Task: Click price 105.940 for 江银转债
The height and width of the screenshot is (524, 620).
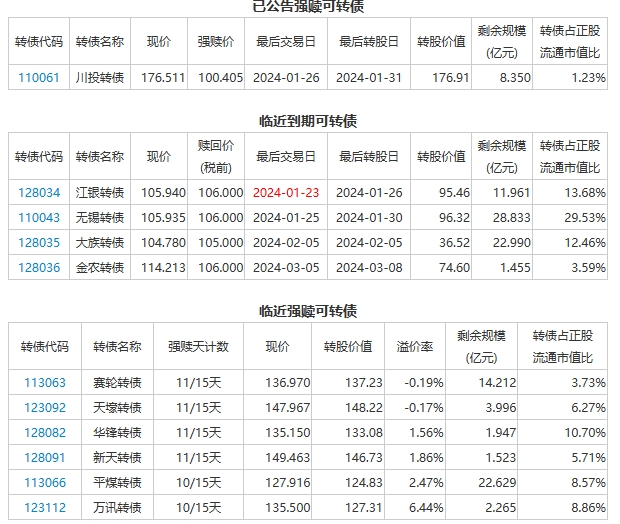Action: [163, 193]
